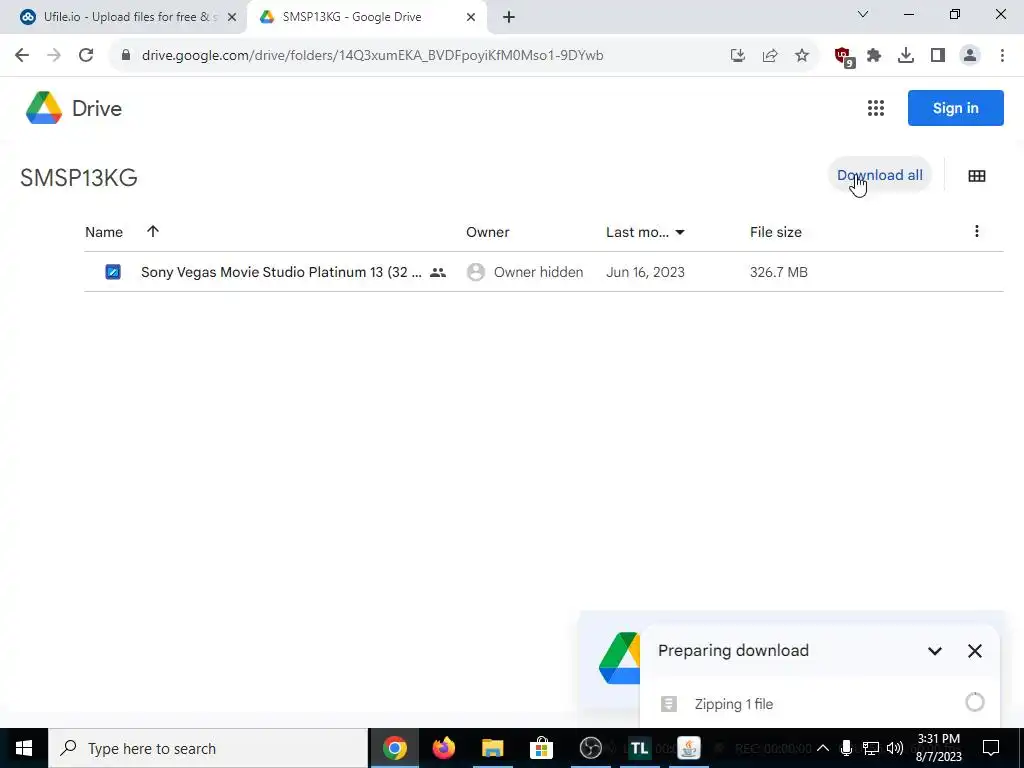Click the Windows search box
Viewport: 1024px width, 768px height.
pos(208,748)
